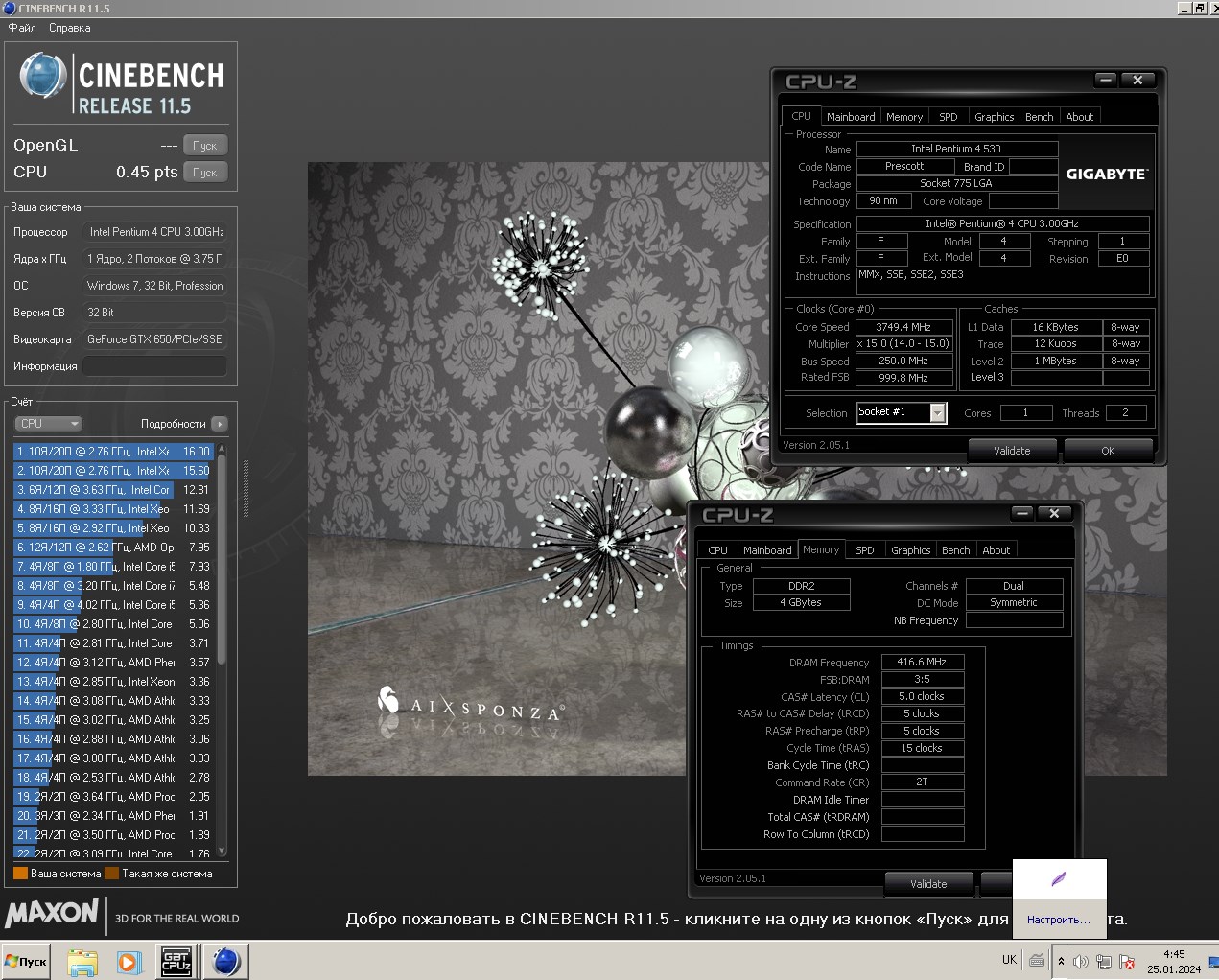Switch to Mainboard tab in lower CPU-Z
Screen dimensions: 1219x980
[767, 550]
